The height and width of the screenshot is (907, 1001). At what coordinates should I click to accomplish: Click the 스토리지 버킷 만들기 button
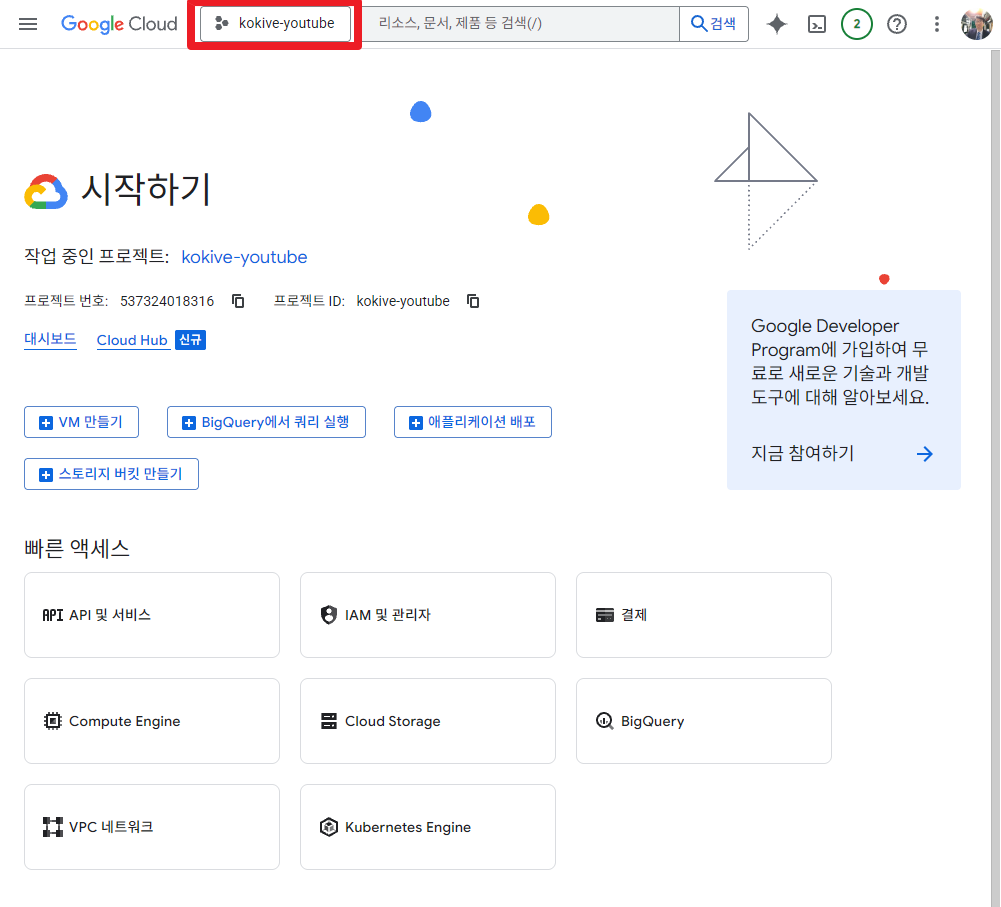pos(111,473)
